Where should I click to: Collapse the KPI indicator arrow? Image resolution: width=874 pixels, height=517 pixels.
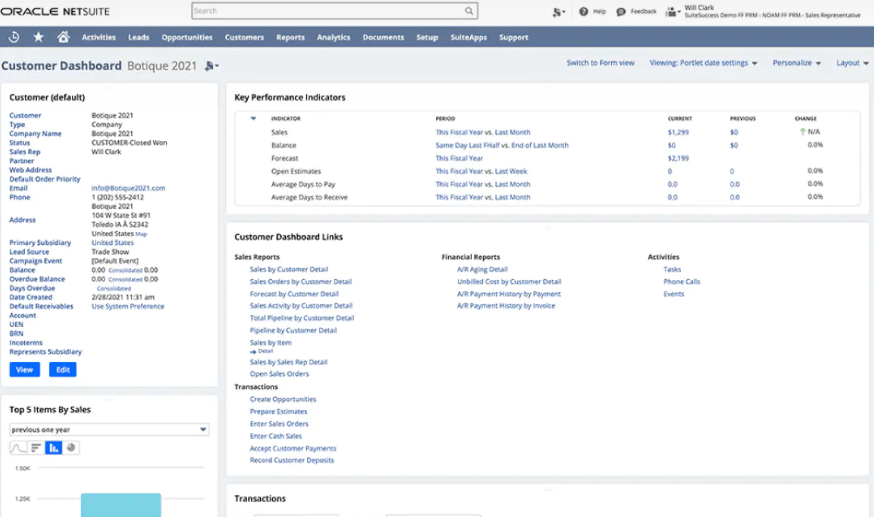(x=253, y=118)
